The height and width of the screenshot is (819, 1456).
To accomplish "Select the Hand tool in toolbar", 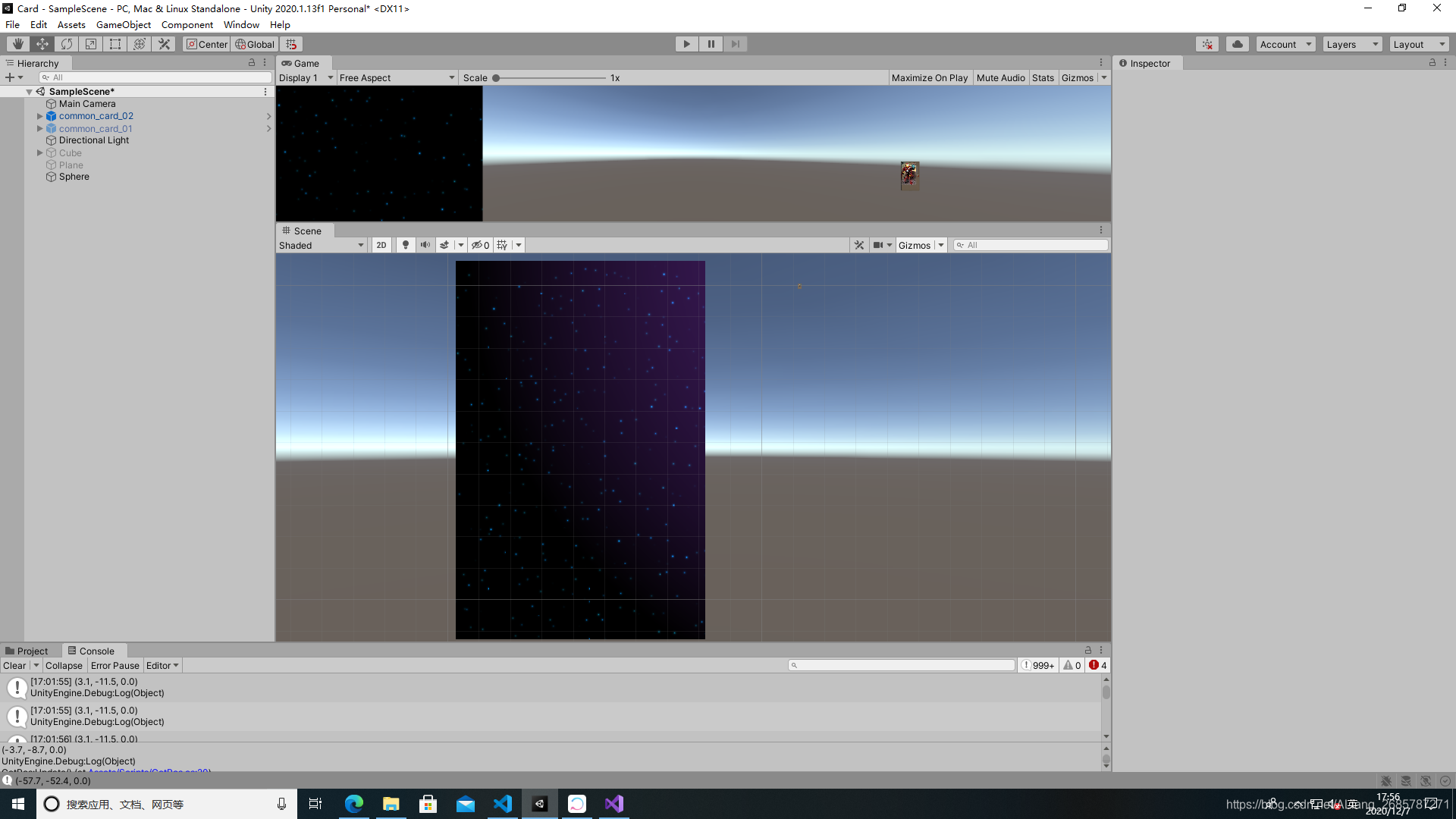I will [18, 44].
